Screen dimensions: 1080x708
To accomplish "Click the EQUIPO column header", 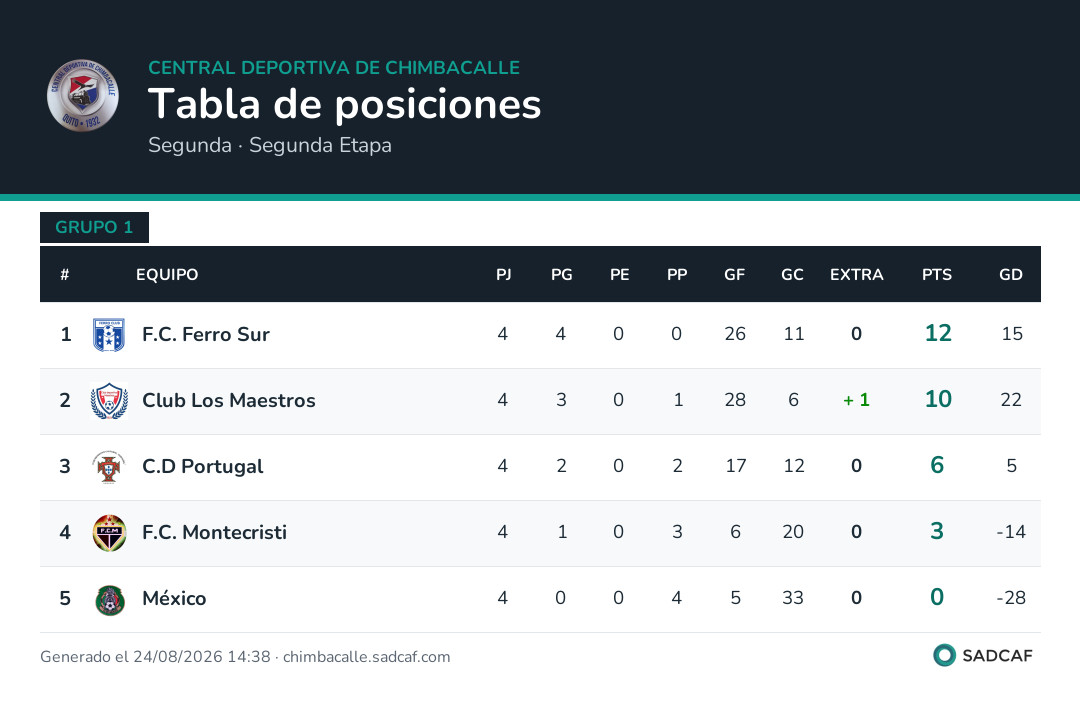I will click(167, 275).
